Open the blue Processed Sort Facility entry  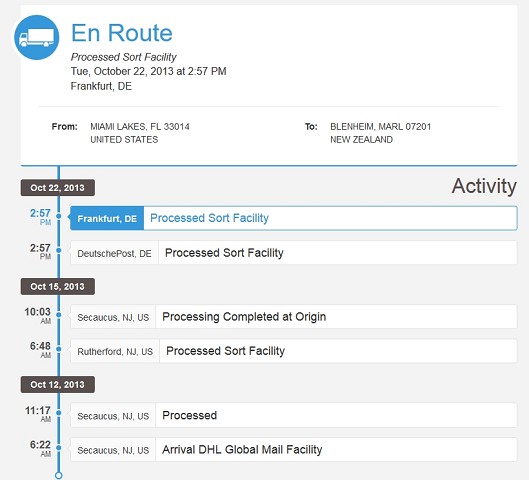pyautogui.click(x=330, y=218)
